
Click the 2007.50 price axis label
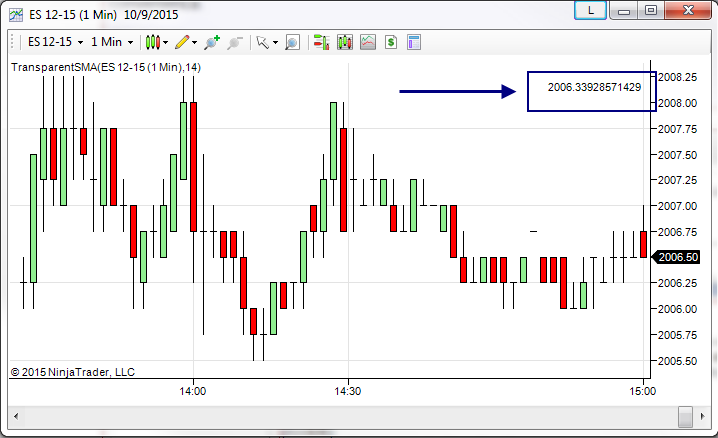tap(677, 155)
